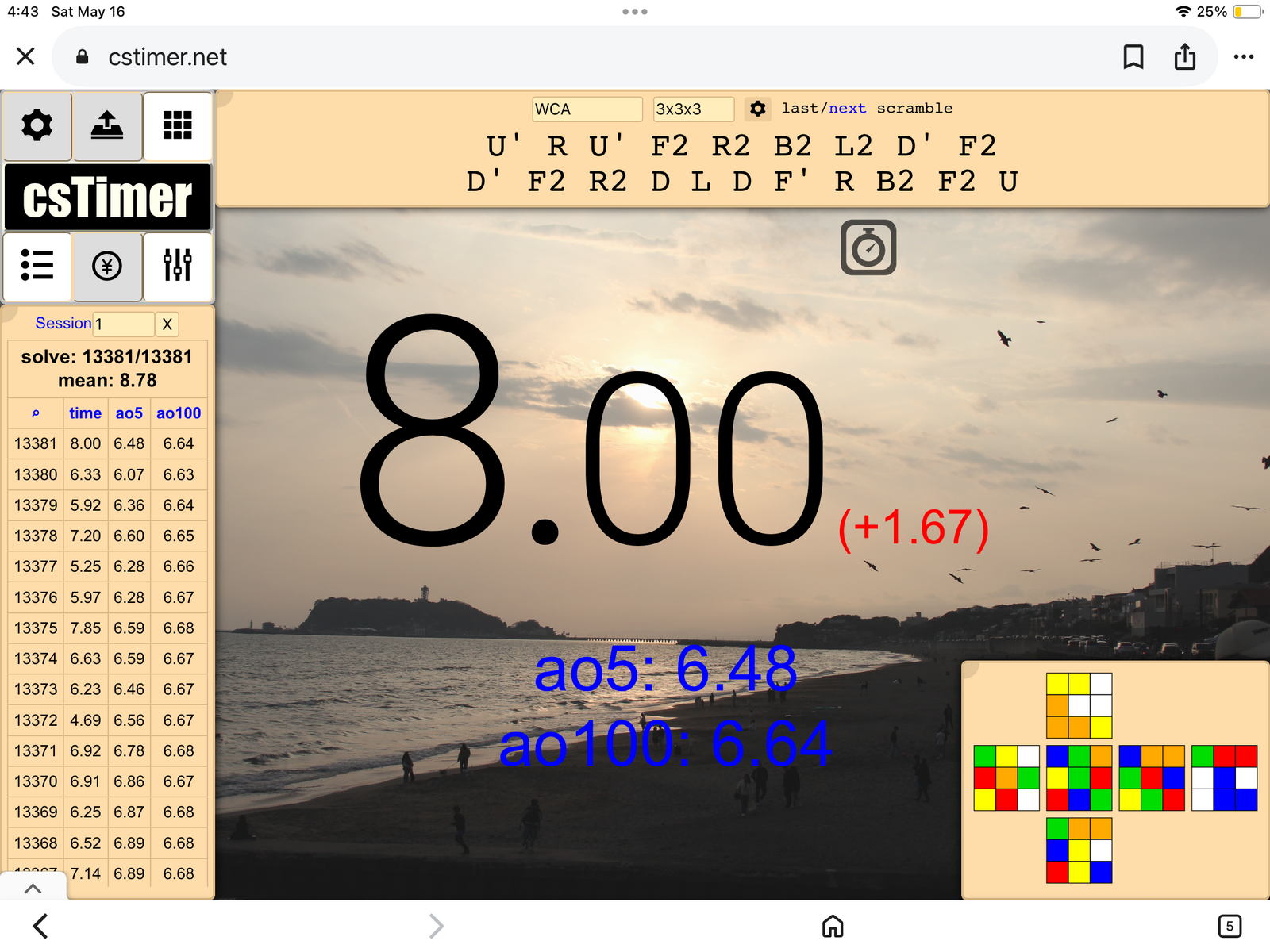Image resolution: width=1270 pixels, height=952 pixels.
Task: Go to browser home icon
Action: point(833,926)
